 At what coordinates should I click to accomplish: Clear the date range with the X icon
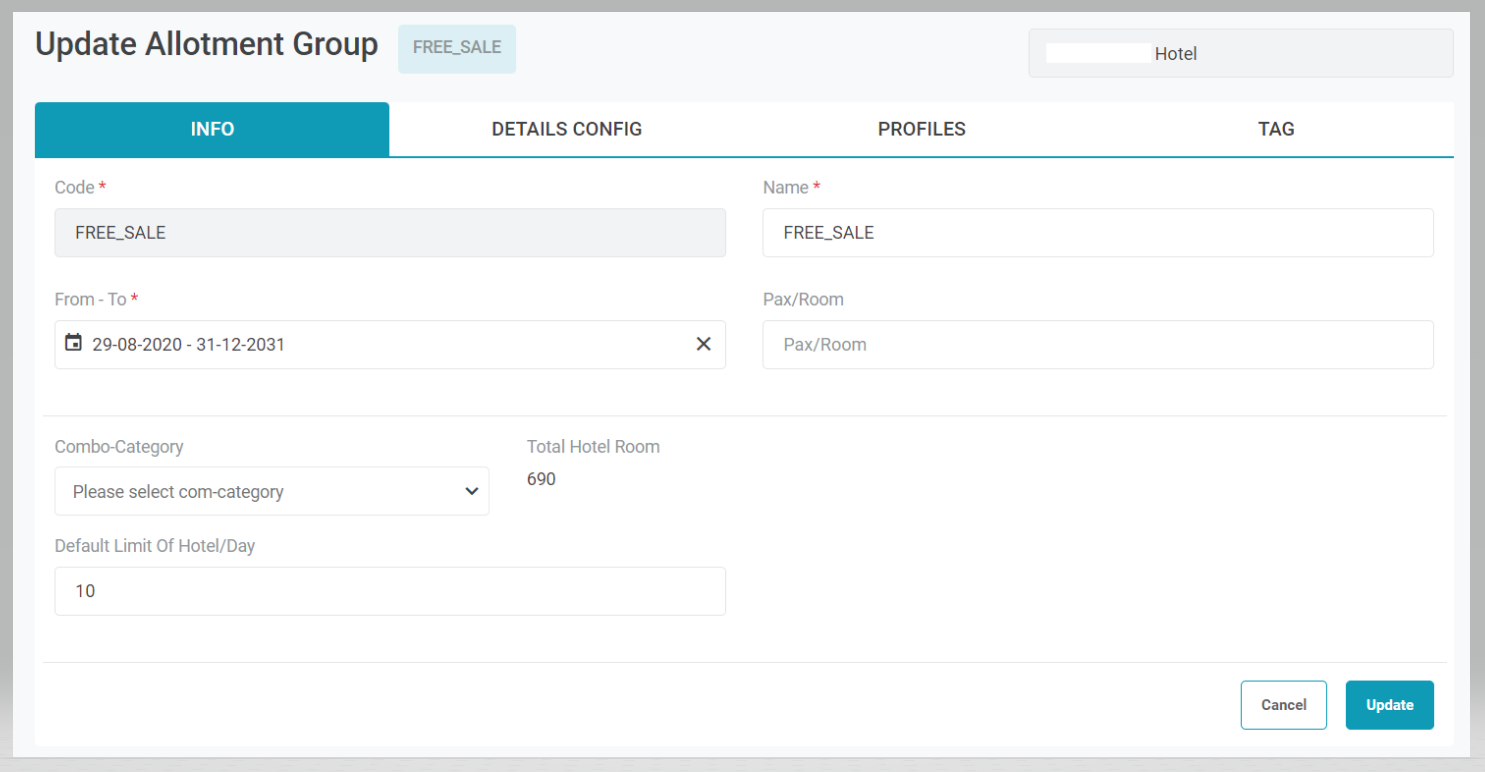click(703, 344)
